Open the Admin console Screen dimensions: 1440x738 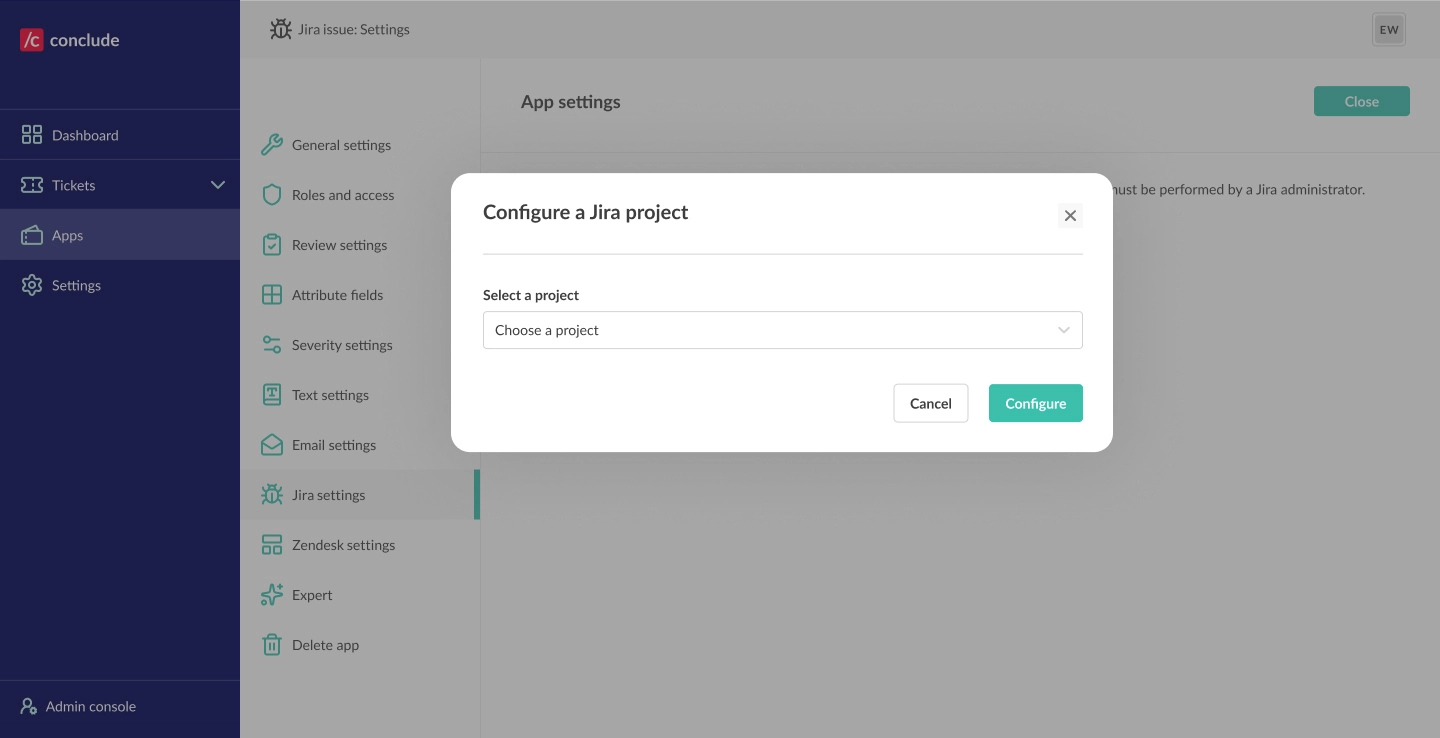90,706
